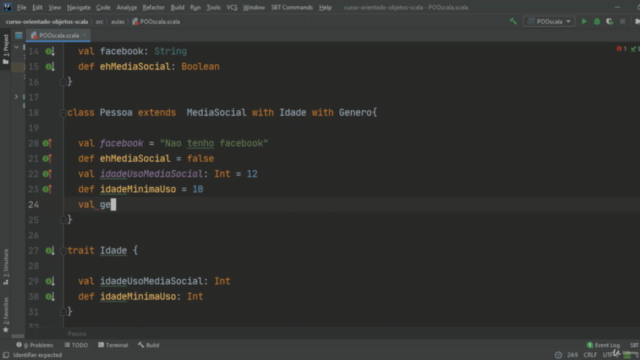Open the View menu
Image resolution: width=640 pixels, height=360 pixels.
[x=55, y=7]
